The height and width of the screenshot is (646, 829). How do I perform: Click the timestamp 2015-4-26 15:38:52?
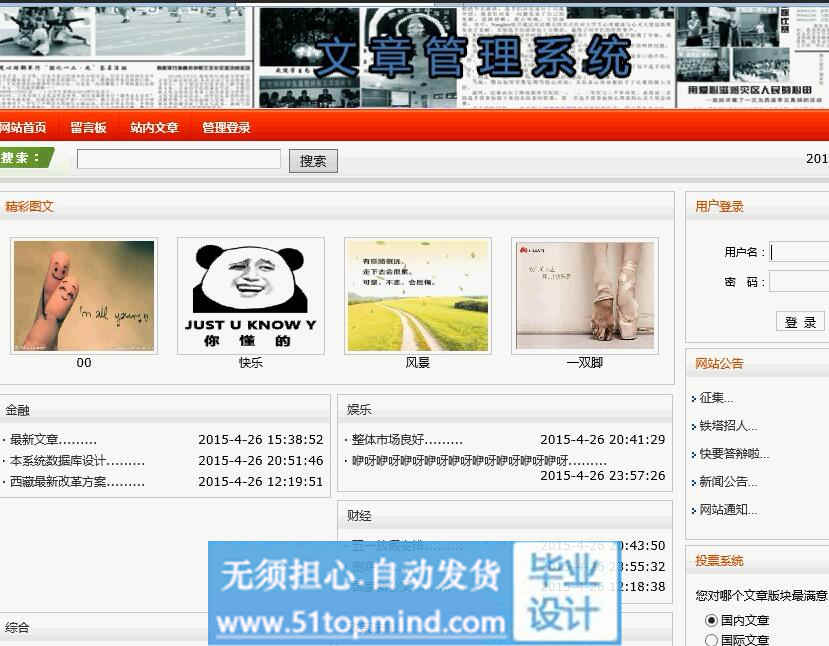click(261, 439)
